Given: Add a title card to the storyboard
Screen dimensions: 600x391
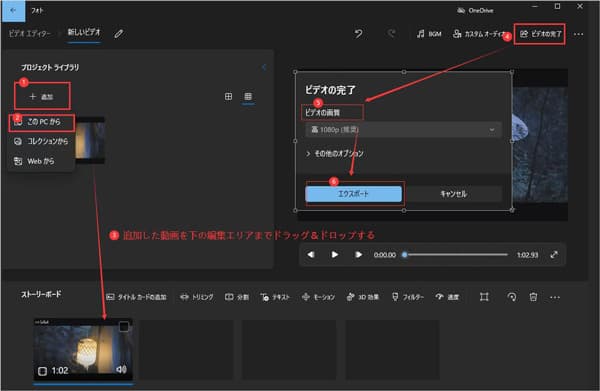Looking at the screenshot, I should 136,297.
